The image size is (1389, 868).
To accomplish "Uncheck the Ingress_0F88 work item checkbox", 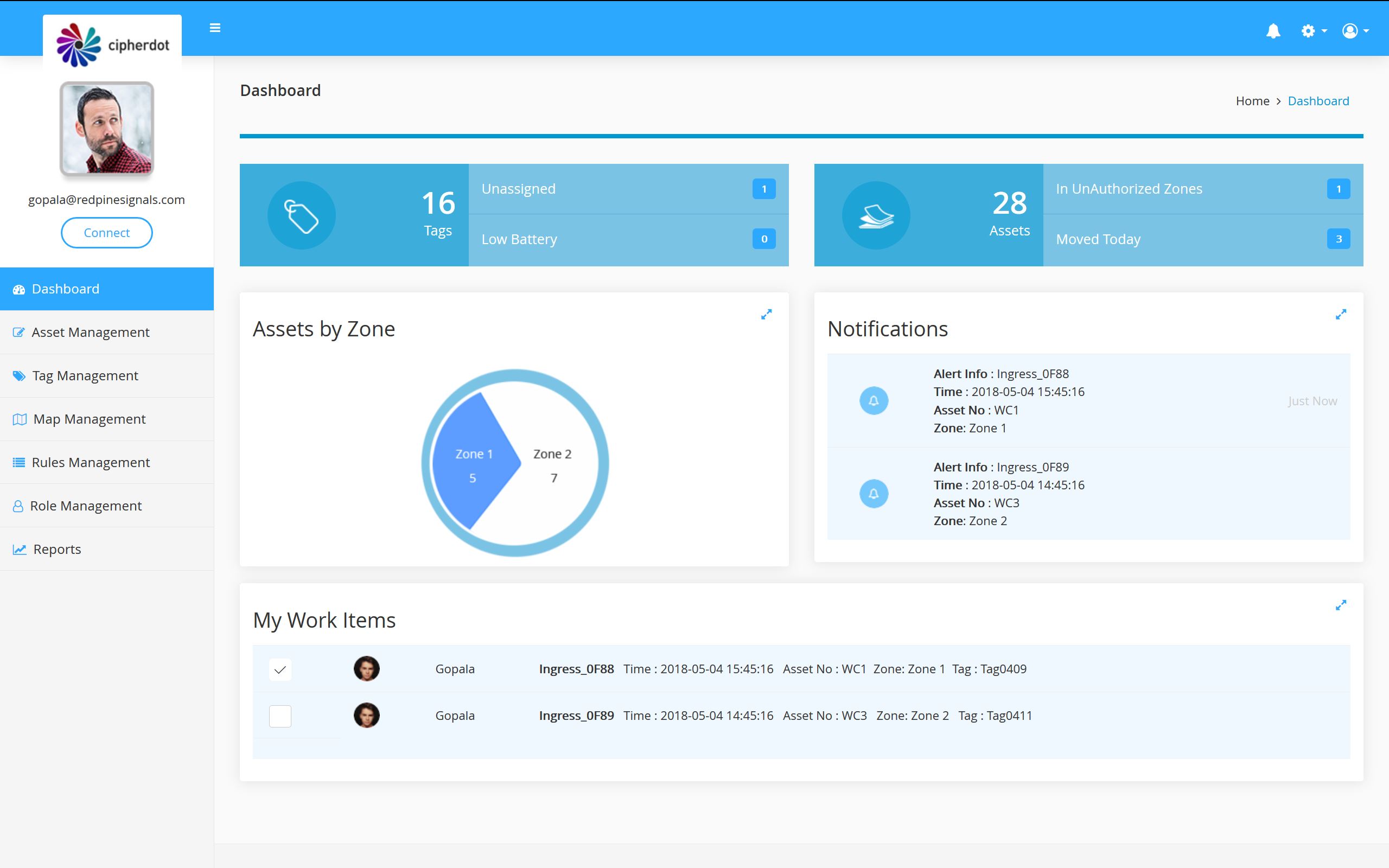I will 280,669.
